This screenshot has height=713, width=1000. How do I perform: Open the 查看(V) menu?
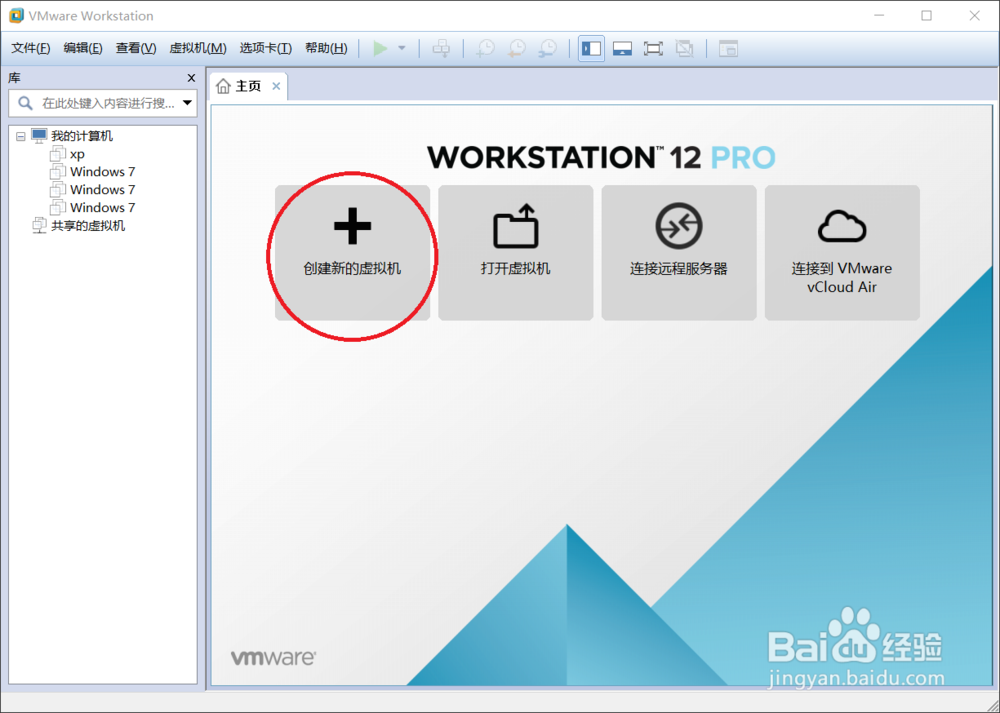[x=136, y=48]
